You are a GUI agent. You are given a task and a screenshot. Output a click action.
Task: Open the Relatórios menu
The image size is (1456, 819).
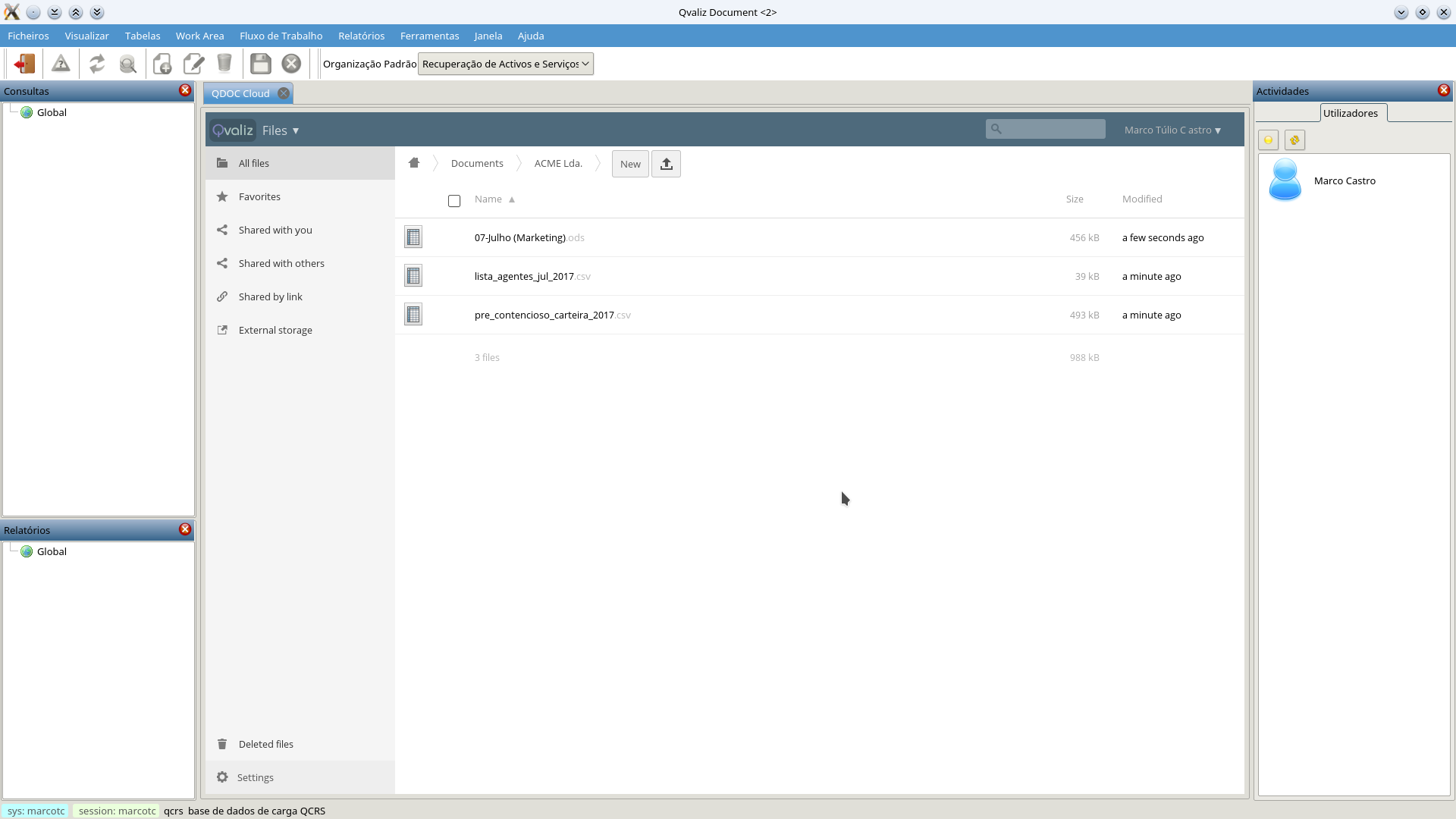361,36
